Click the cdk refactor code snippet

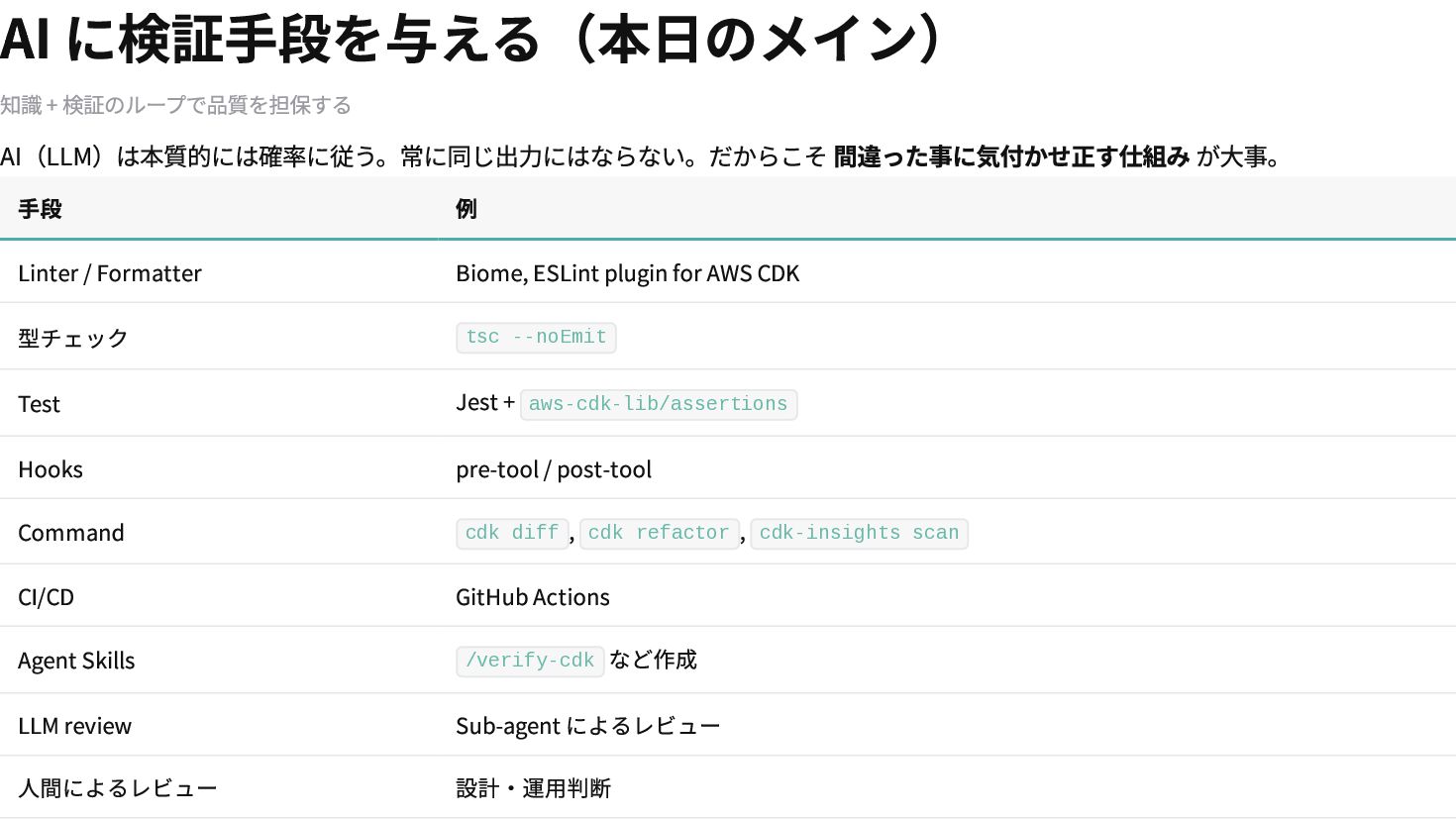pyautogui.click(x=658, y=533)
